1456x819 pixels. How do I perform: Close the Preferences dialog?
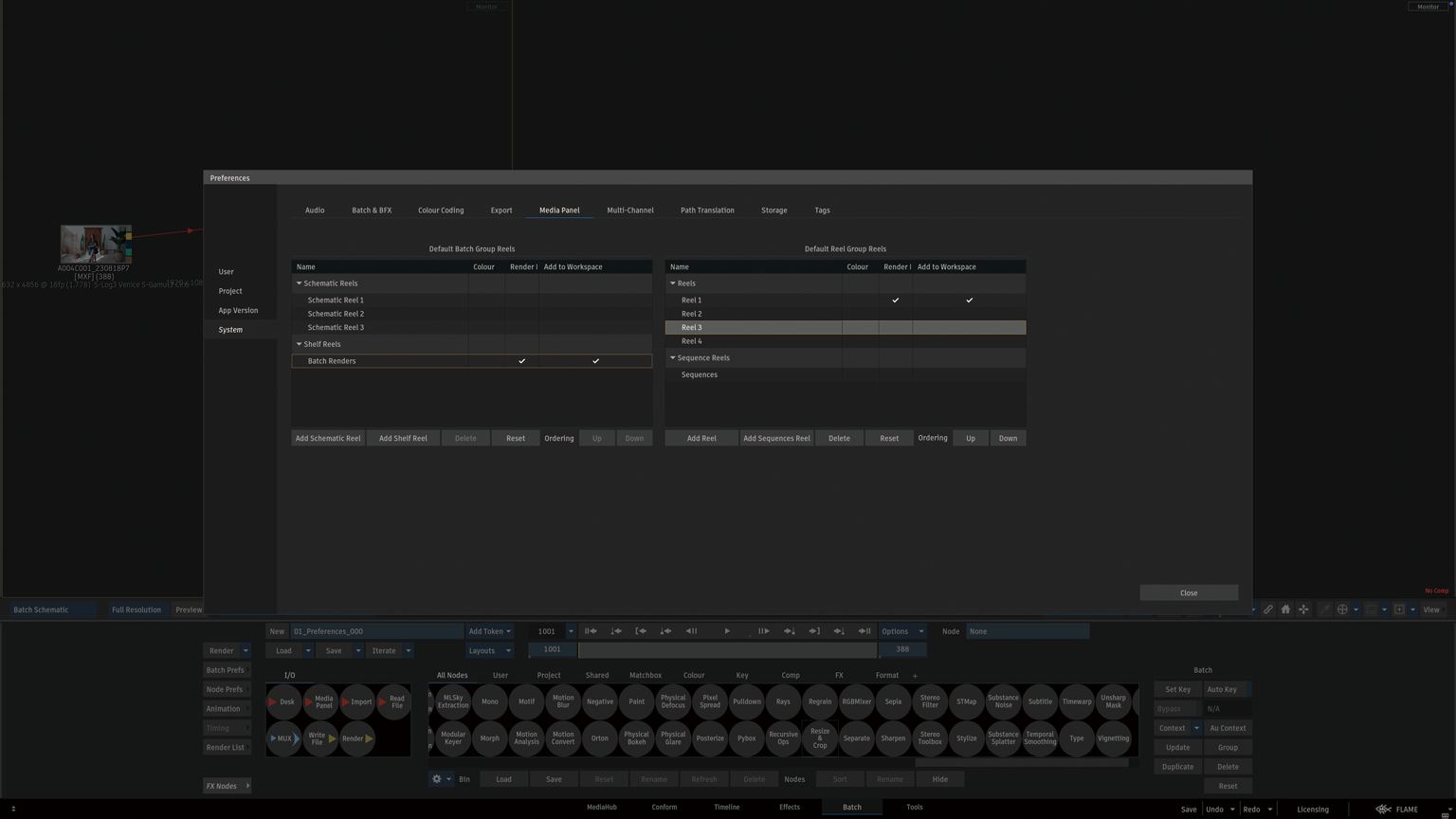click(x=1188, y=592)
